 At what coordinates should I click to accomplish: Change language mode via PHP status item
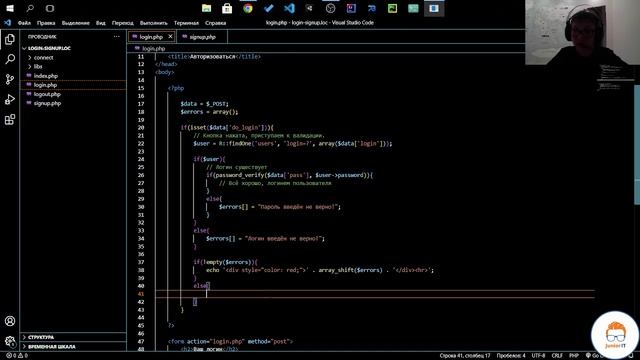574,356
